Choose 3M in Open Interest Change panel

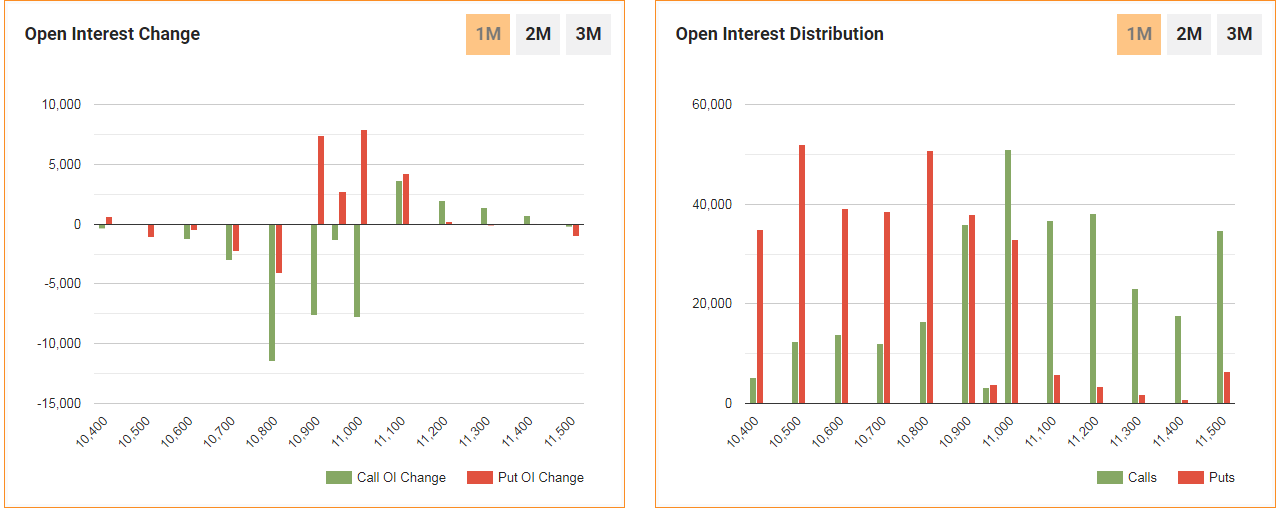pos(588,34)
